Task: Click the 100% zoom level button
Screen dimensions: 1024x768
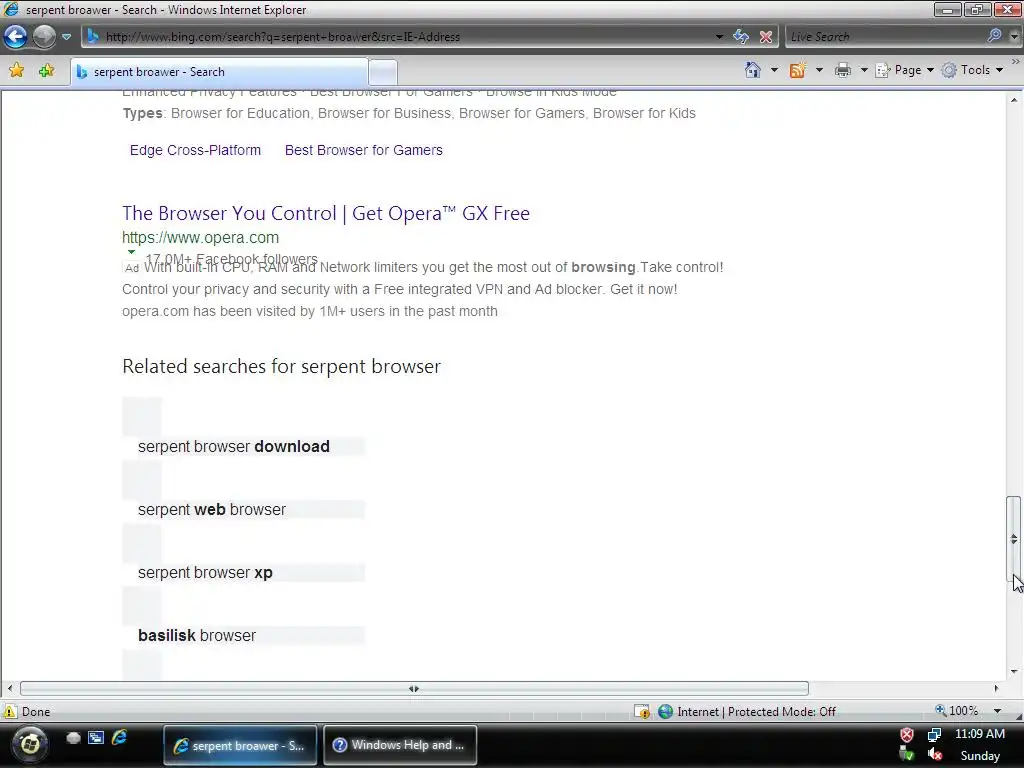Action: [957, 711]
